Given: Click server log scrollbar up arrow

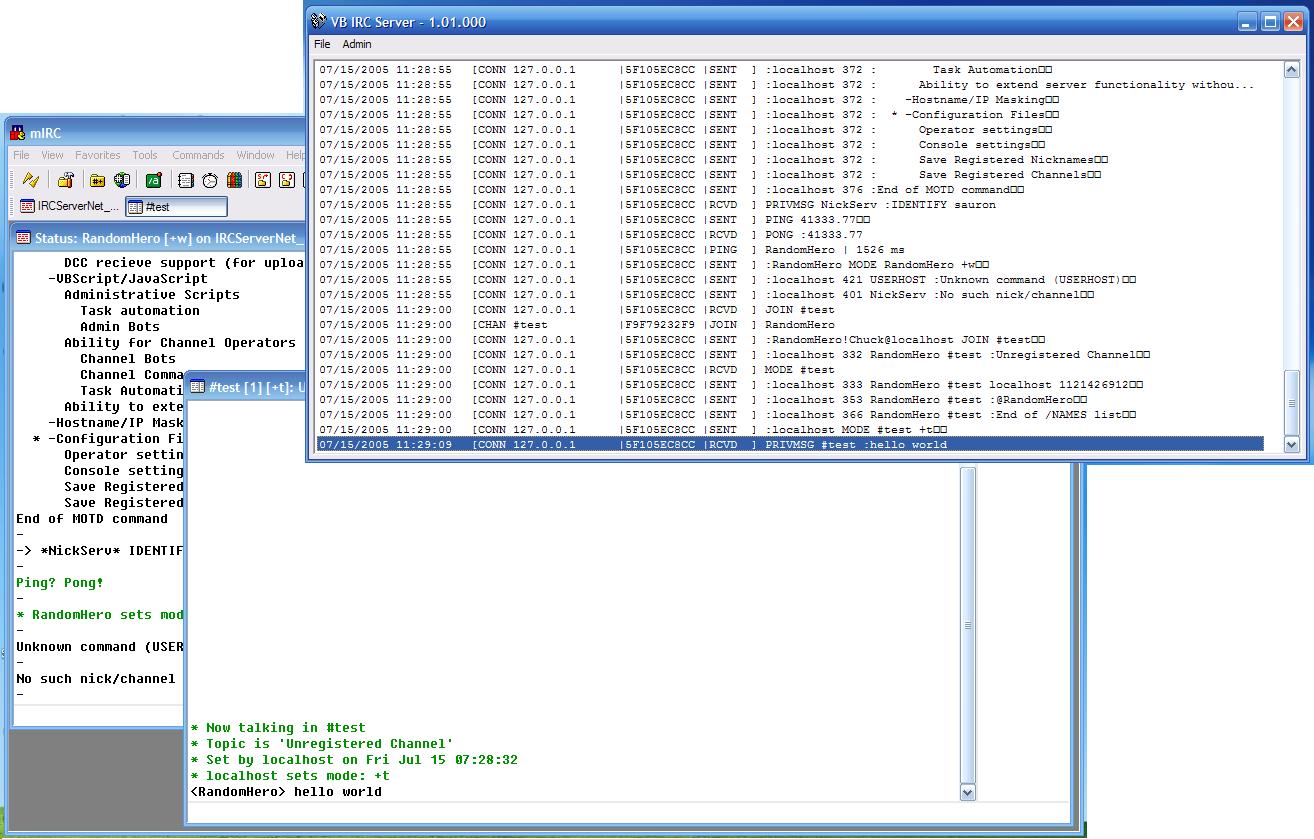Looking at the screenshot, I should pyautogui.click(x=1290, y=70).
